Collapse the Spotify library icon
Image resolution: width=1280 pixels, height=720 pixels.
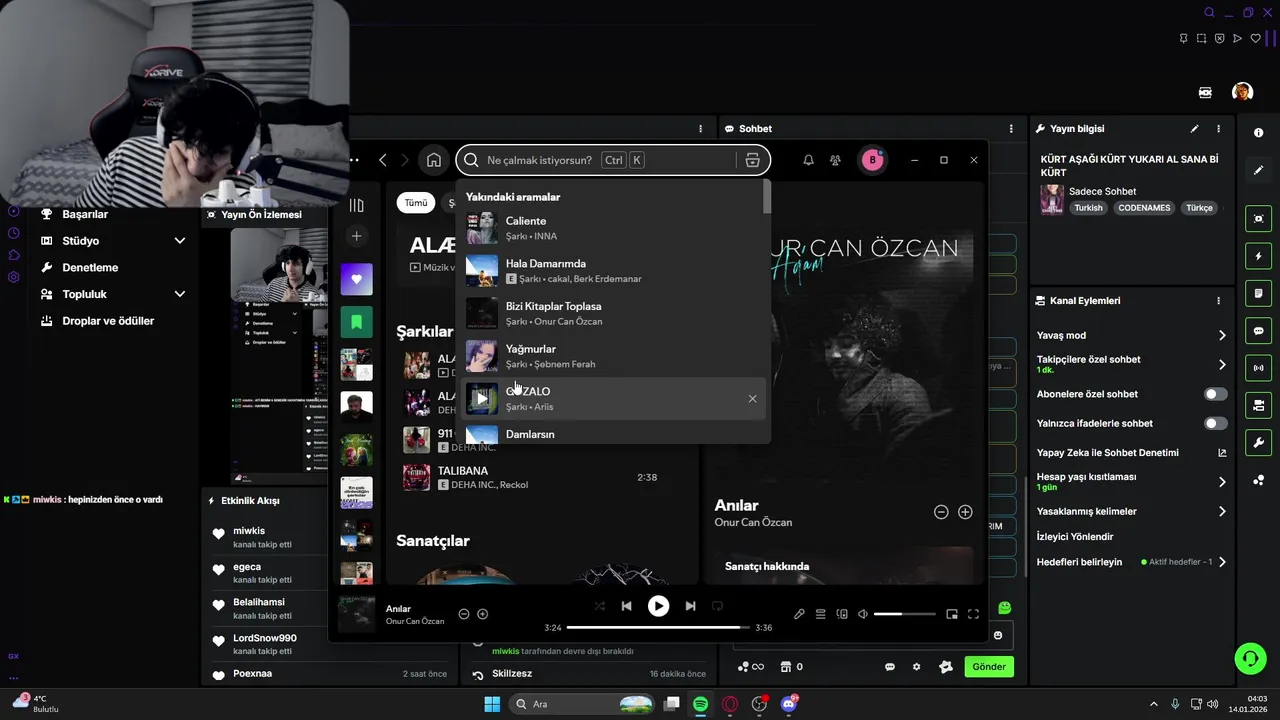tap(356, 205)
